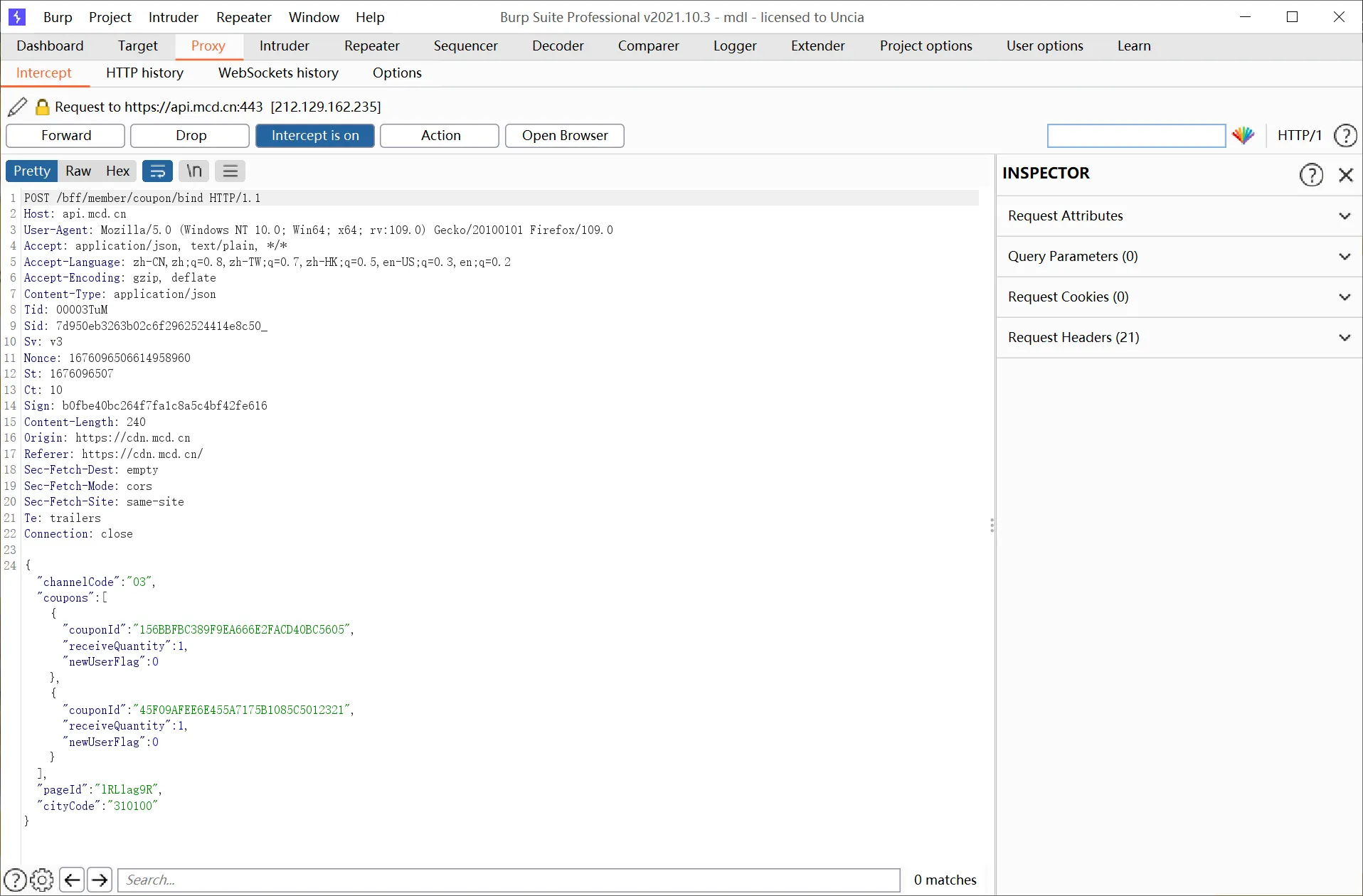Open the Help menu
Screen dimensions: 1363x896
point(370,17)
